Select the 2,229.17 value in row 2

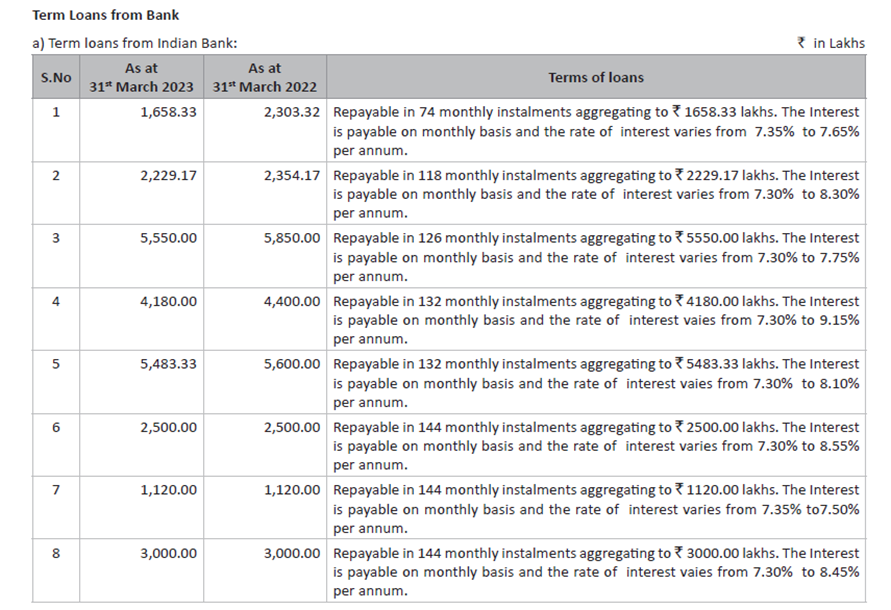(x=169, y=176)
